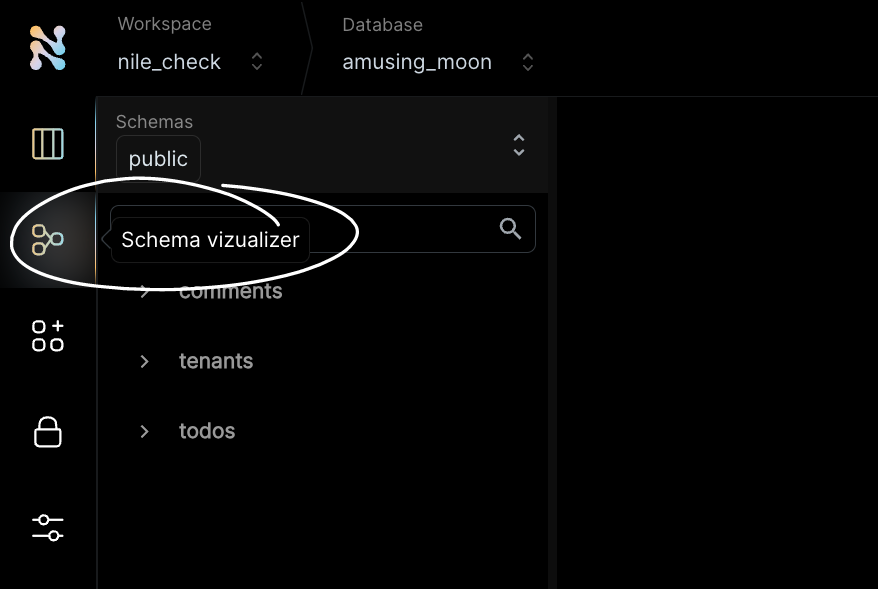Image resolution: width=878 pixels, height=589 pixels.
Task: Click the magnifier search icon
Action: tap(510, 228)
